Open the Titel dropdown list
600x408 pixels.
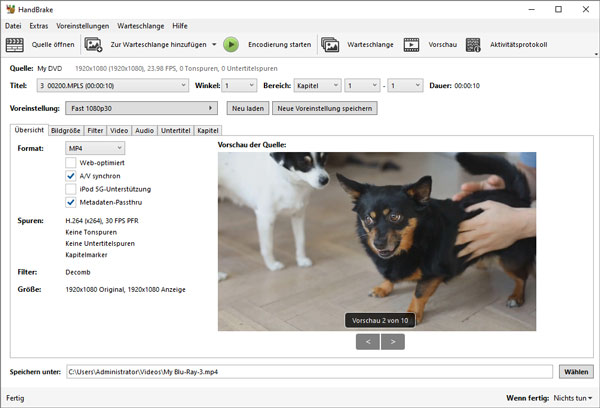(113, 85)
